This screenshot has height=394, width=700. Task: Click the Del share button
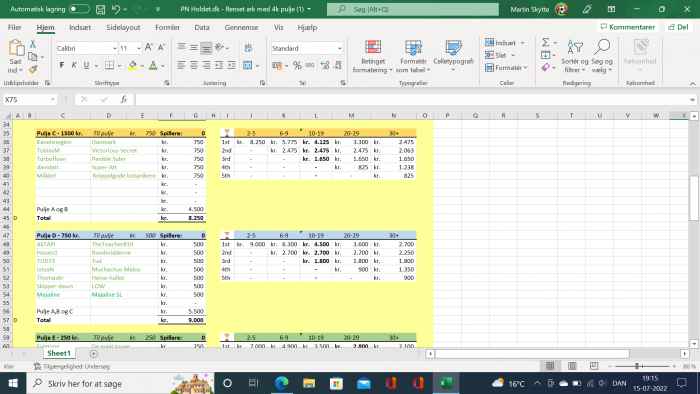point(678,27)
